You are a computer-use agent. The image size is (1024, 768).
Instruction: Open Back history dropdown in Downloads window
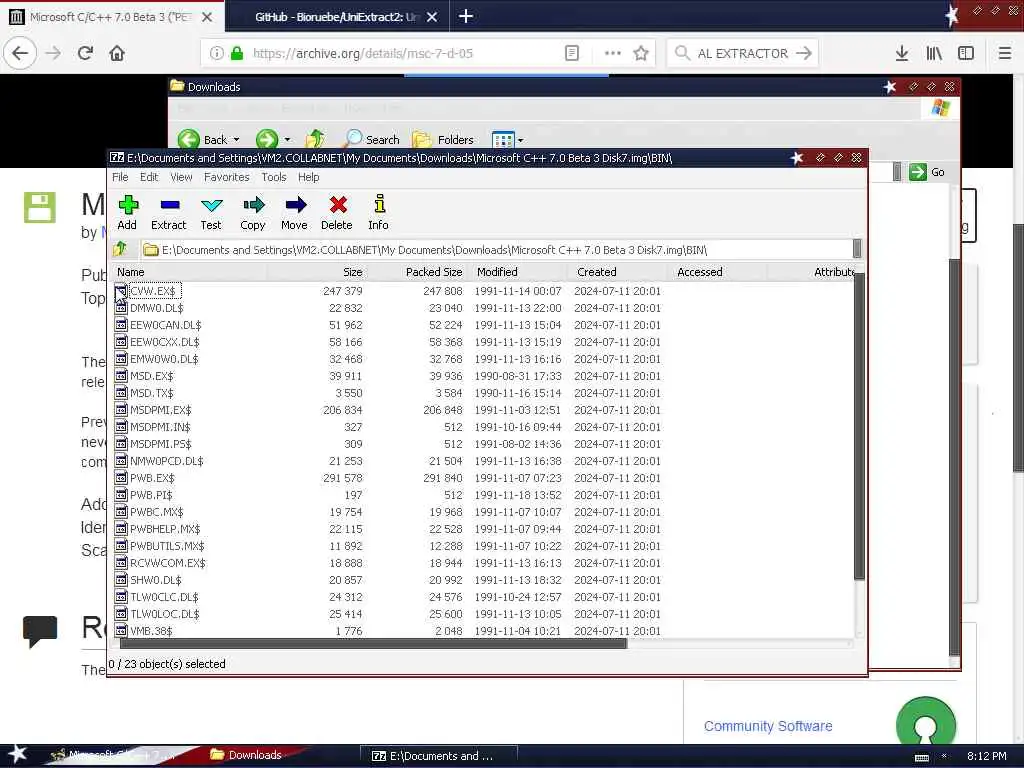coord(236,140)
